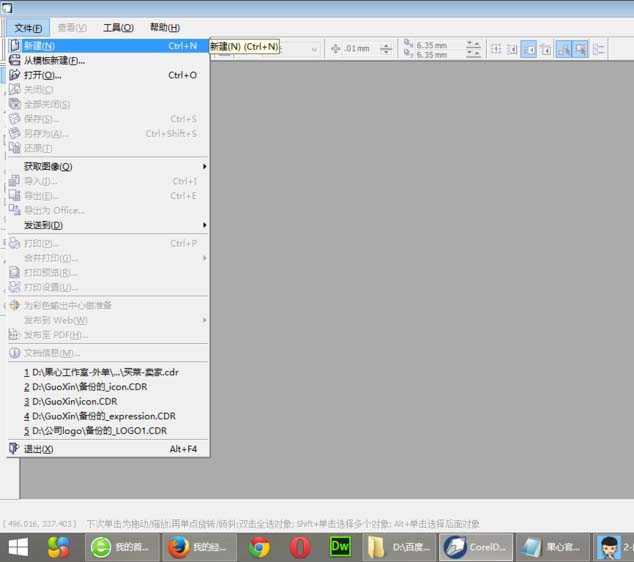Open Opera browser from the taskbar

pos(300,546)
